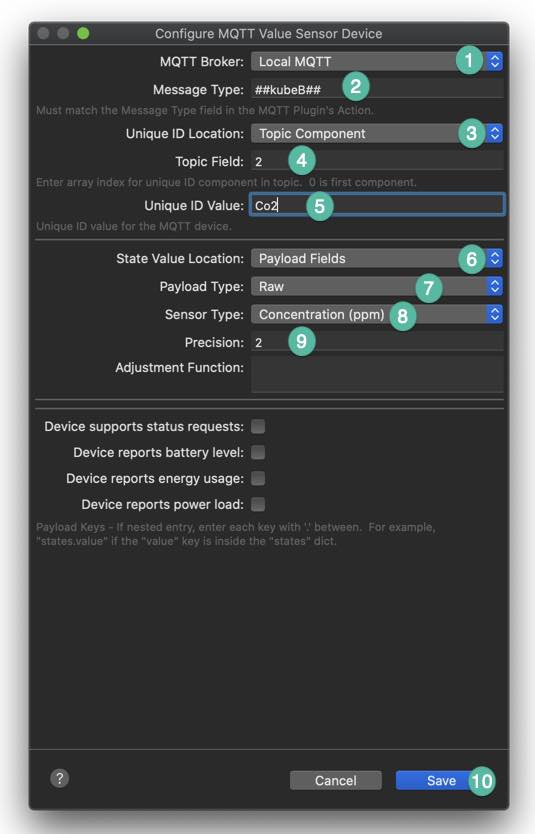Open Sensor Type Concentration (ppm) dropdown
535x834 pixels.
click(377, 314)
